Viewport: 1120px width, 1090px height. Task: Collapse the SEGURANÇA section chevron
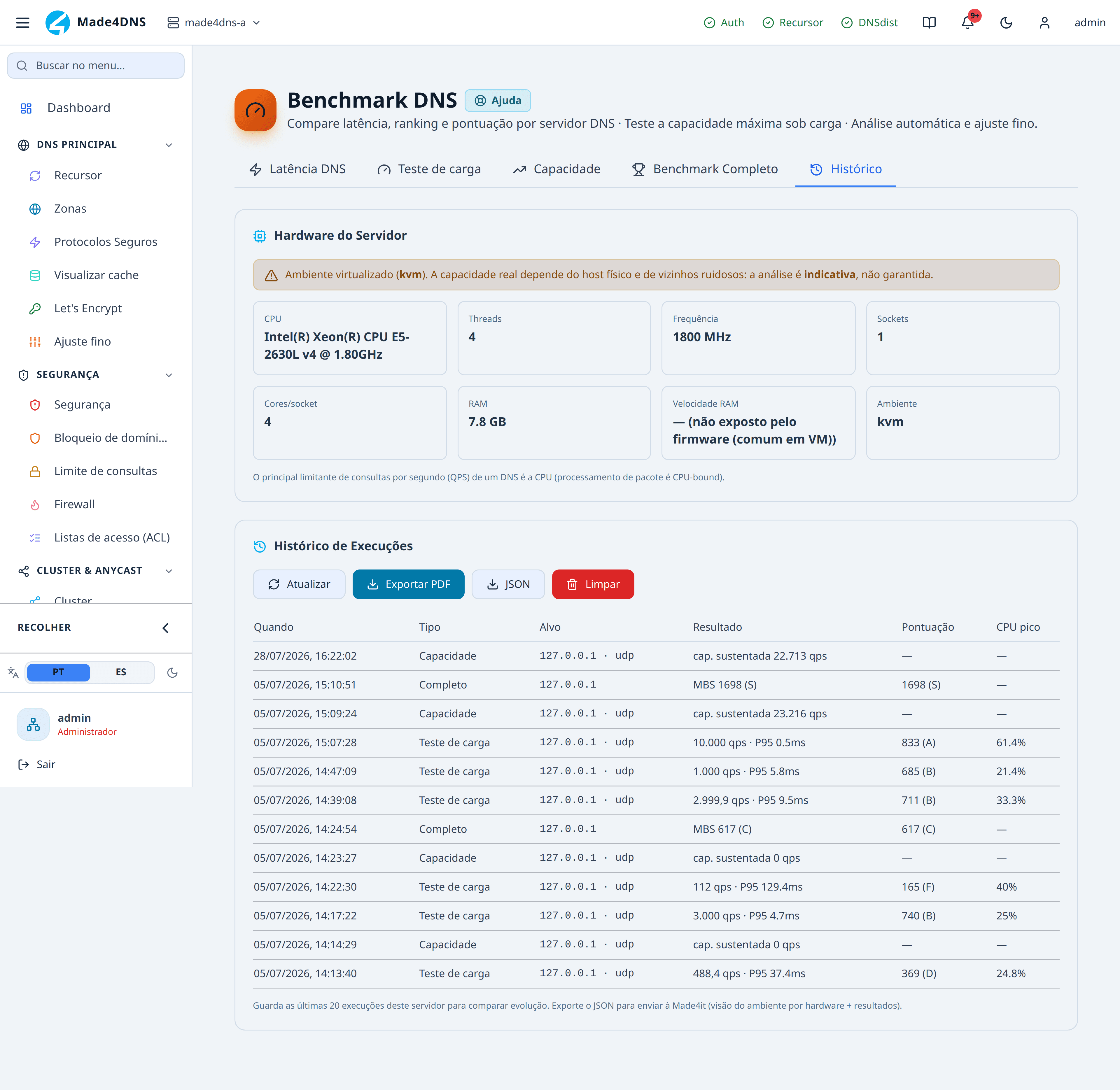pos(169,375)
